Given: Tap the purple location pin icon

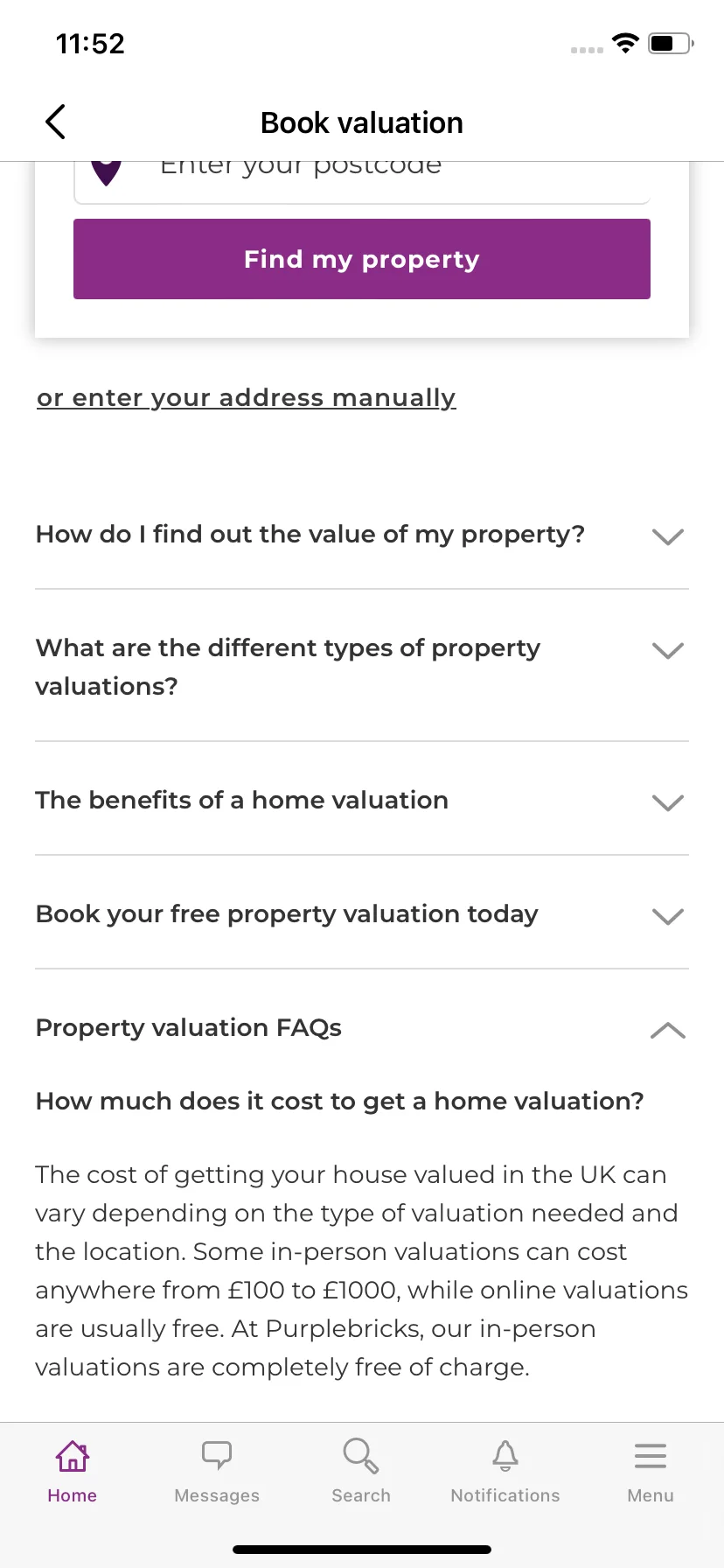Looking at the screenshot, I should click(106, 173).
